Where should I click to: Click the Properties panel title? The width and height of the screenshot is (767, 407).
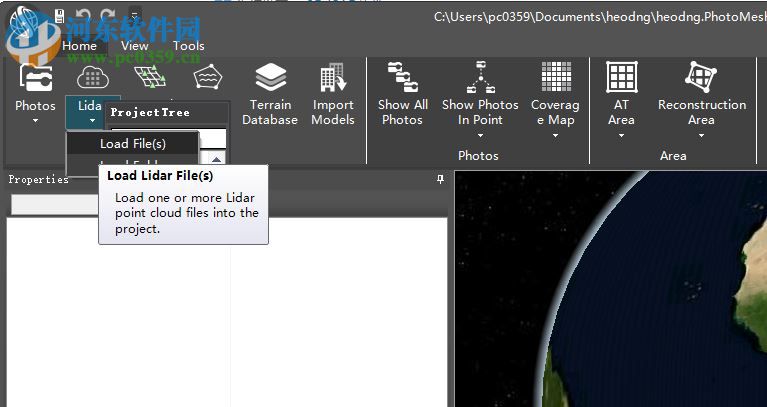tap(39, 180)
